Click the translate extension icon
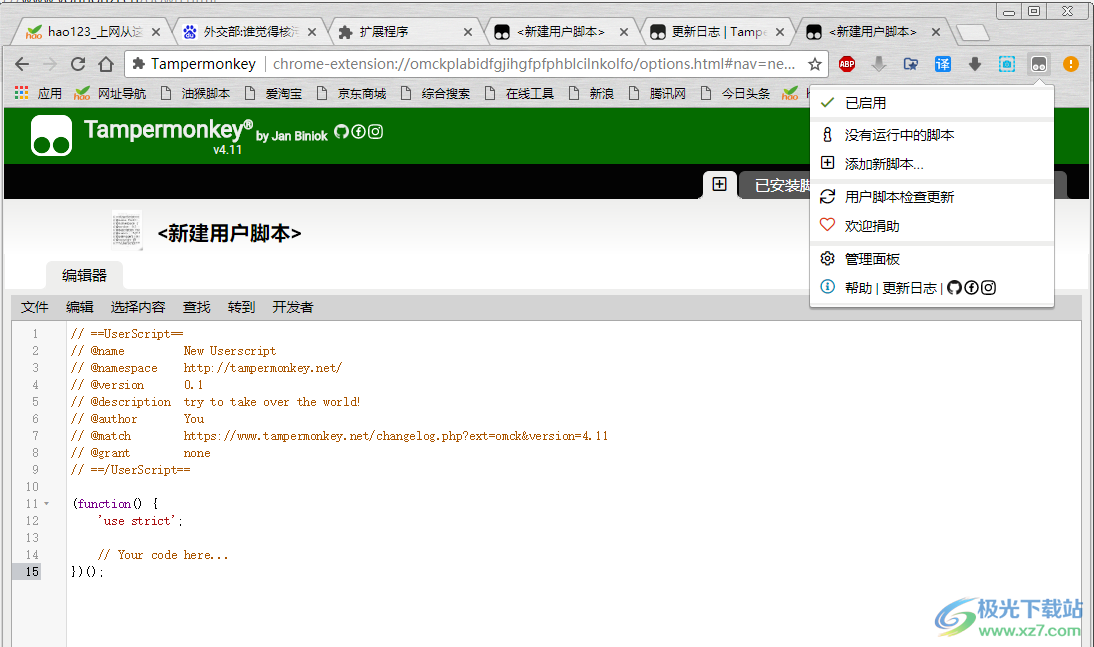 tap(943, 64)
